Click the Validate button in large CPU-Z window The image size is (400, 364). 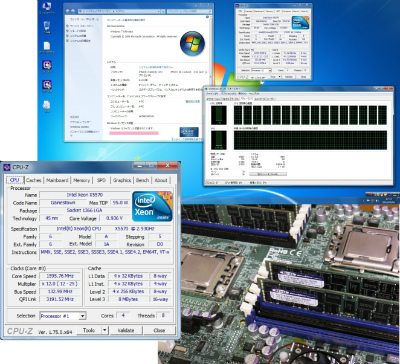pyautogui.click(x=126, y=330)
